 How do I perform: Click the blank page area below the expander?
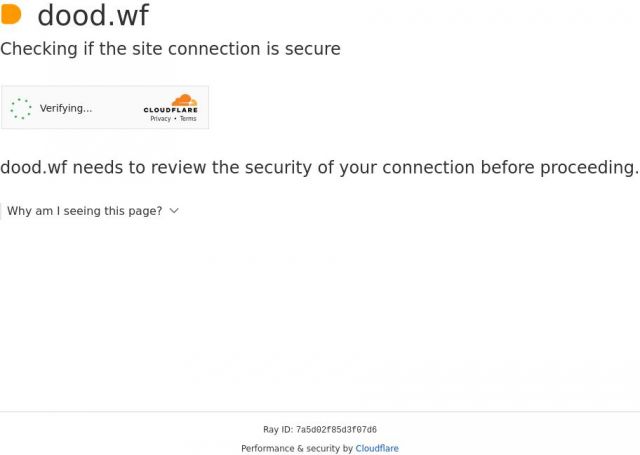tap(320, 310)
